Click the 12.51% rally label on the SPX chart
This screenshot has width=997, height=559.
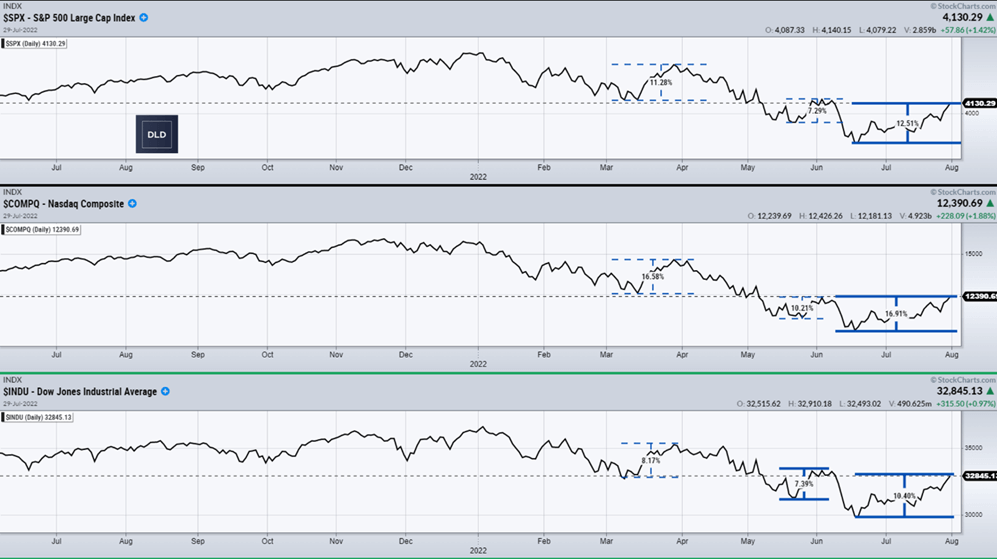tap(907, 123)
